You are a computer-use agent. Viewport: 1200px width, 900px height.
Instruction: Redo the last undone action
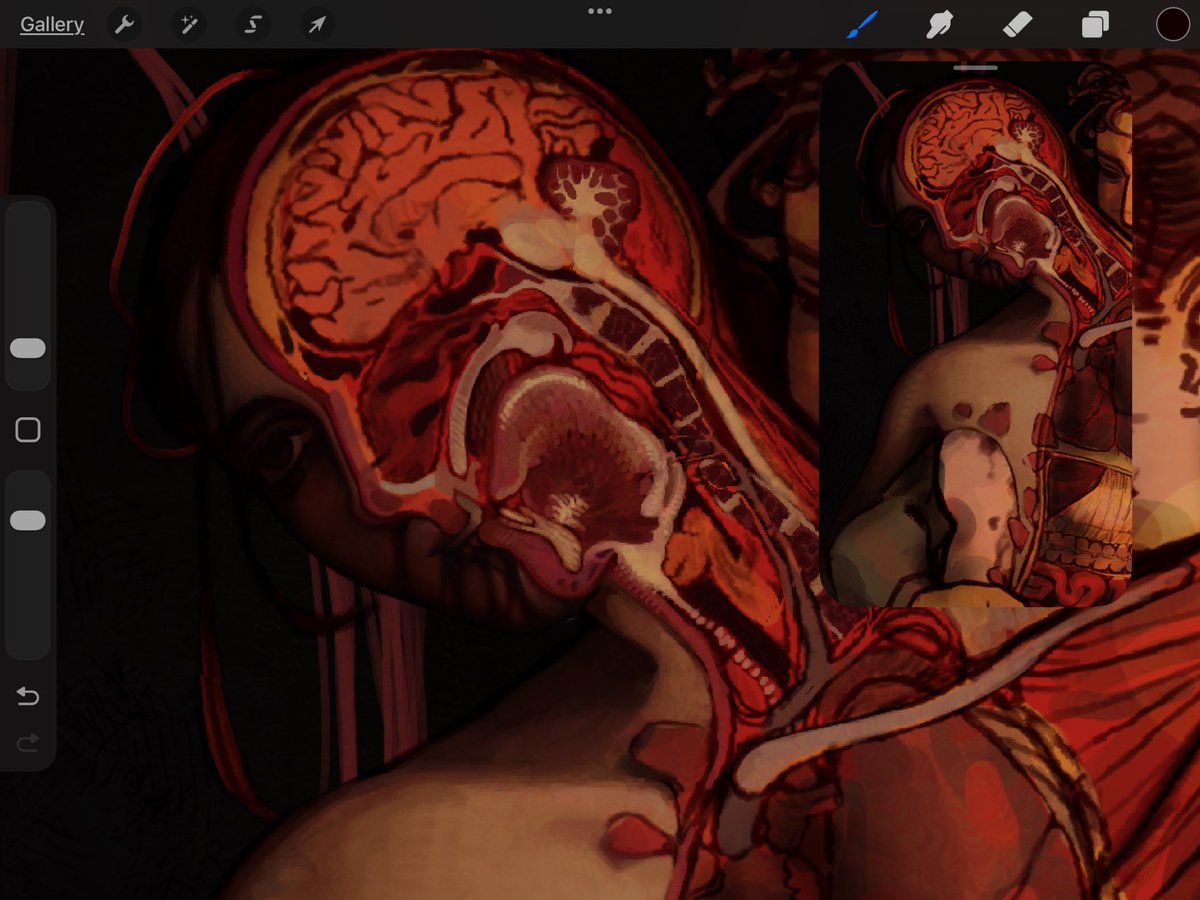point(28,742)
